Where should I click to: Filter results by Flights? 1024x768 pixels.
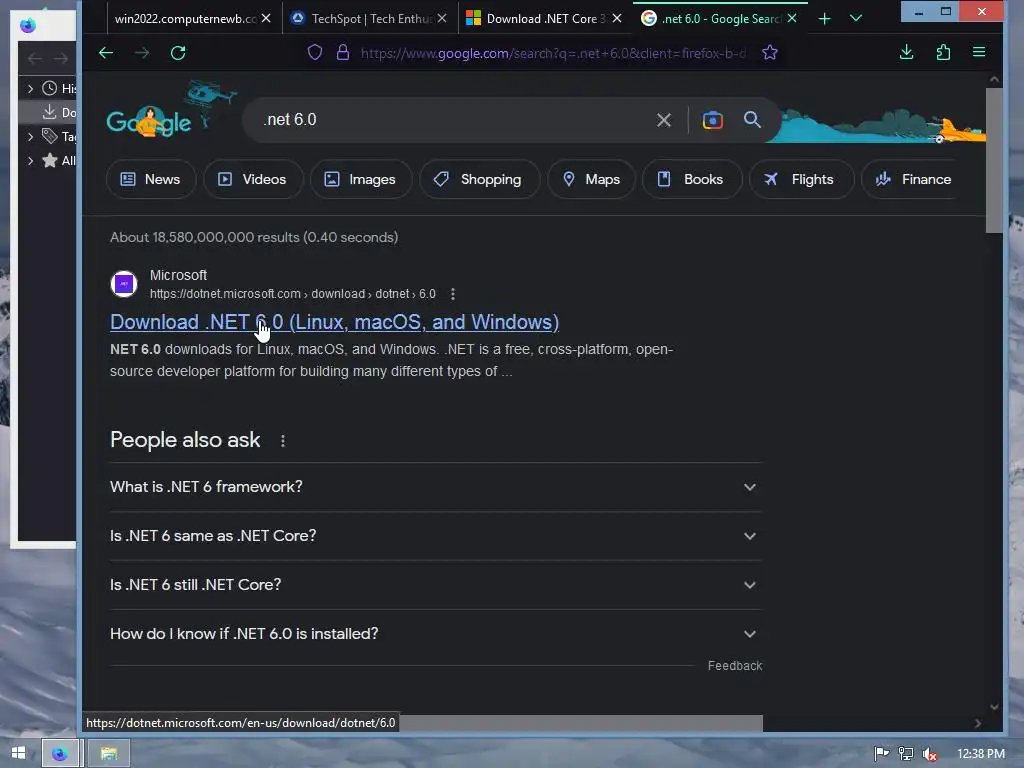pos(801,180)
